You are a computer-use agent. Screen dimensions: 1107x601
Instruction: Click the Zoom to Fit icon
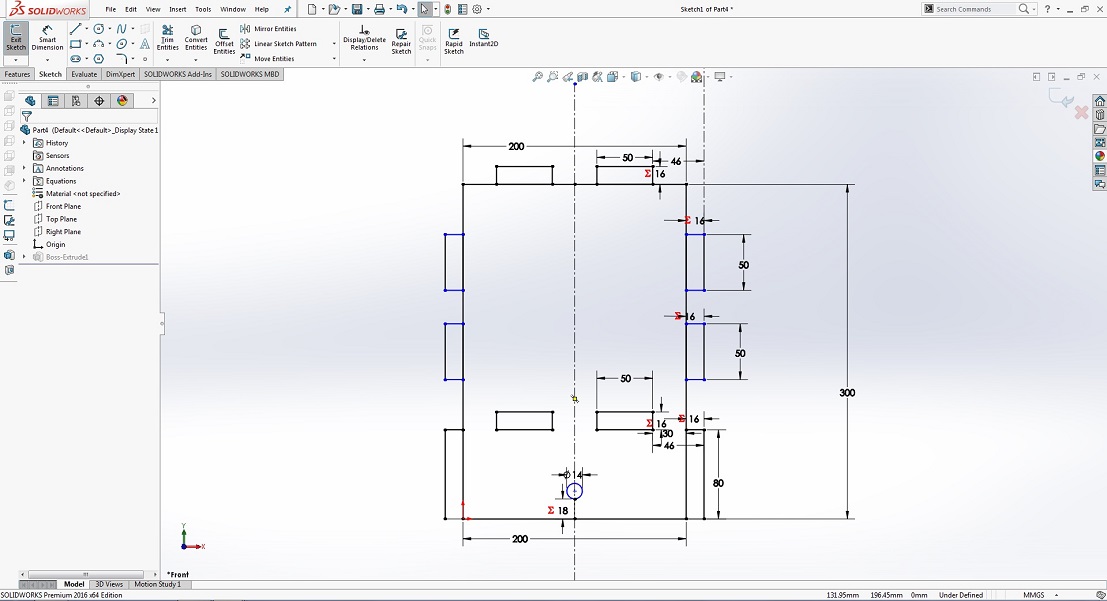537,76
